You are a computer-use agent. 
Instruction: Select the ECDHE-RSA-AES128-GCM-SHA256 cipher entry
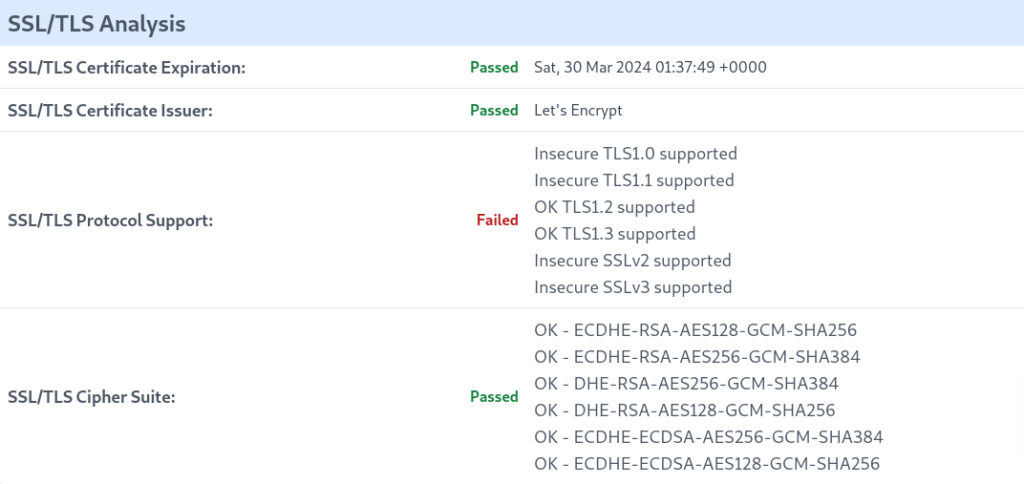tap(696, 330)
